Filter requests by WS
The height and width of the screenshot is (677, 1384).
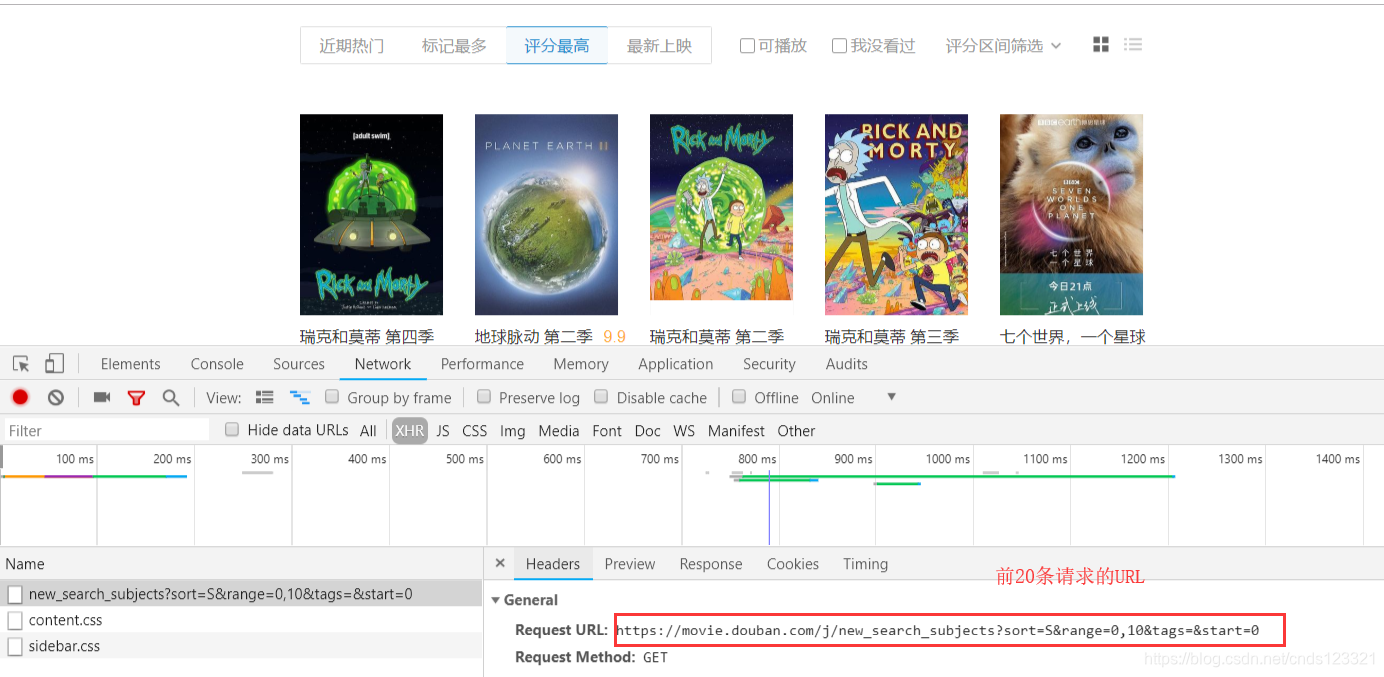[x=684, y=431]
